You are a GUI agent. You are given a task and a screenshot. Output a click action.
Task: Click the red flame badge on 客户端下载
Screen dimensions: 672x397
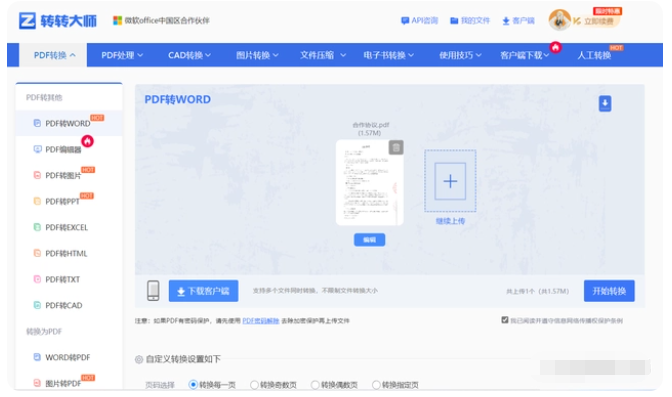(556, 47)
